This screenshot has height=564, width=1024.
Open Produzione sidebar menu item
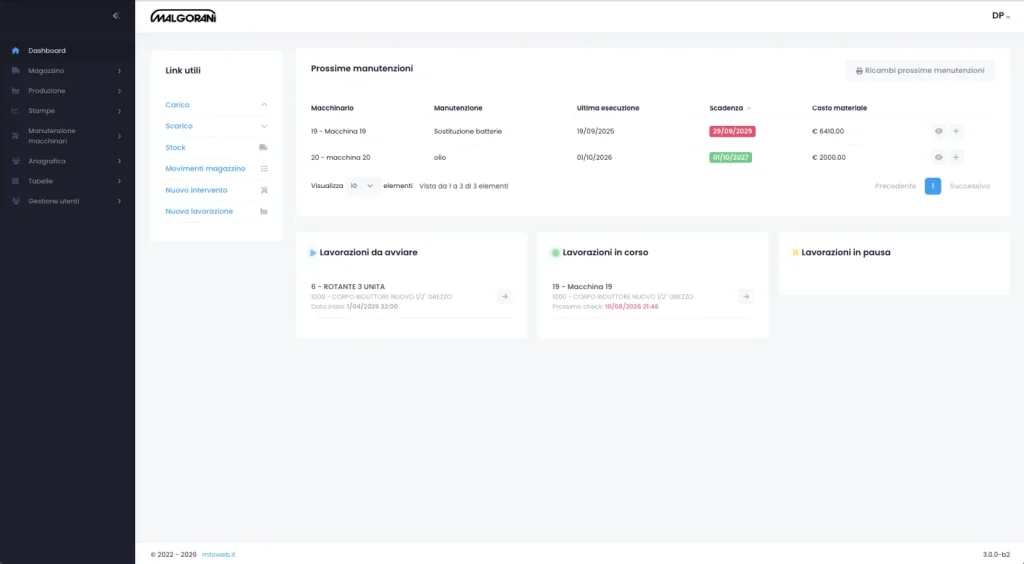coord(46,91)
